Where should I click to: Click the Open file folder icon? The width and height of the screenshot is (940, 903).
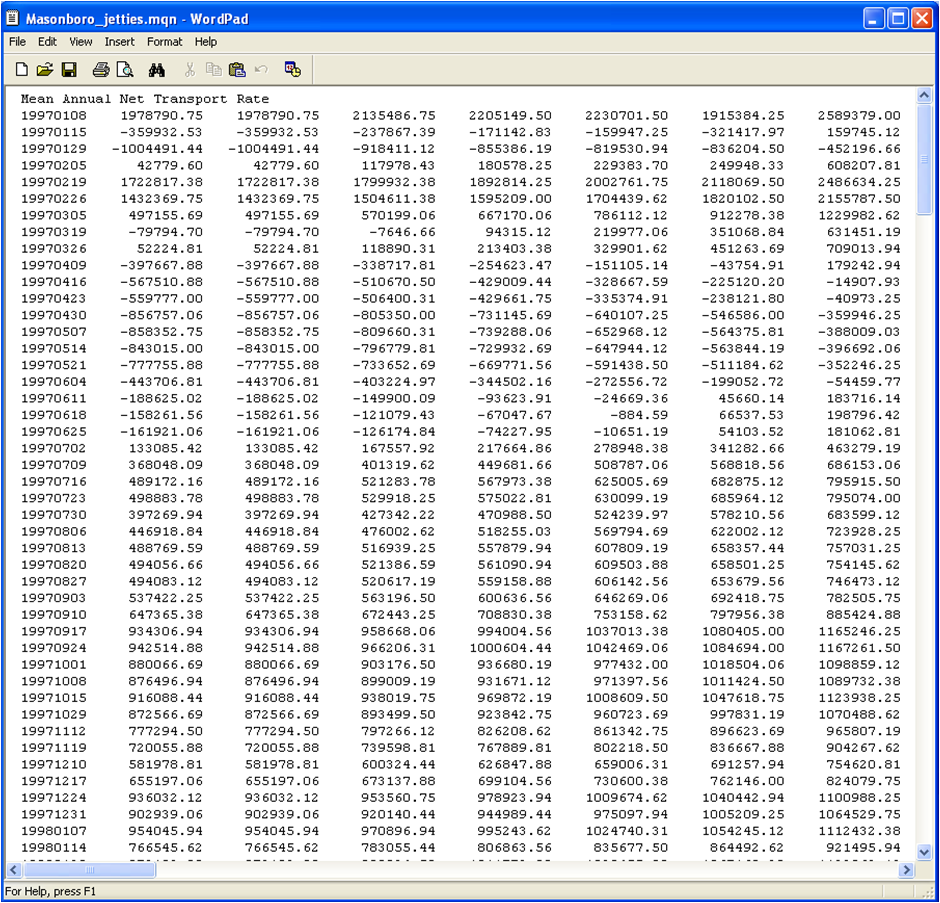[x=45, y=70]
